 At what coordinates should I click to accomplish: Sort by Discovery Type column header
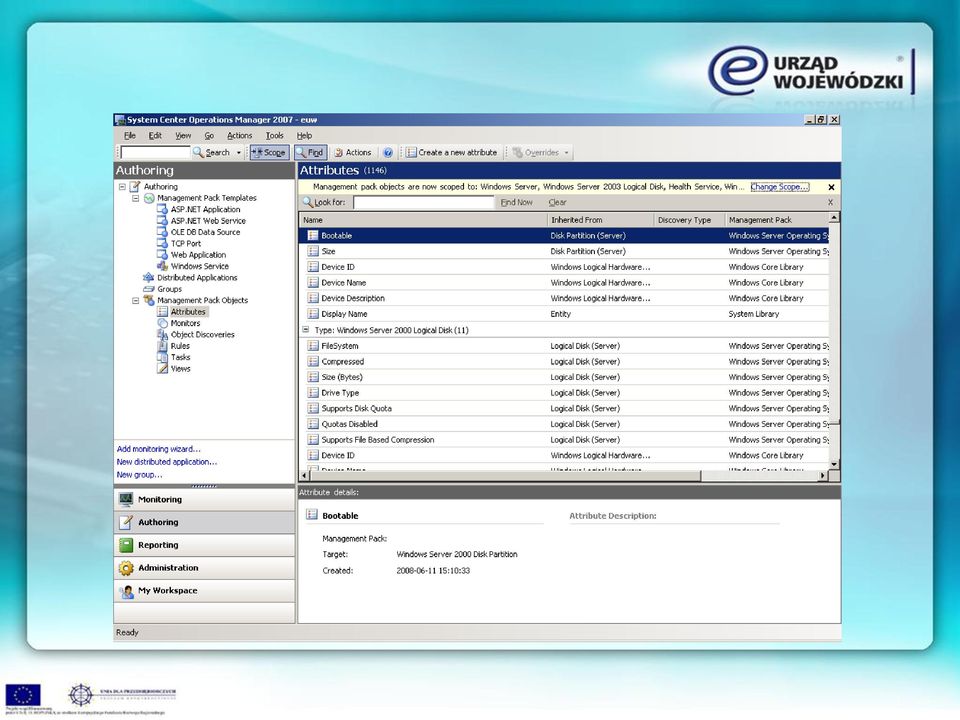pyautogui.click(x=689, y=220)
